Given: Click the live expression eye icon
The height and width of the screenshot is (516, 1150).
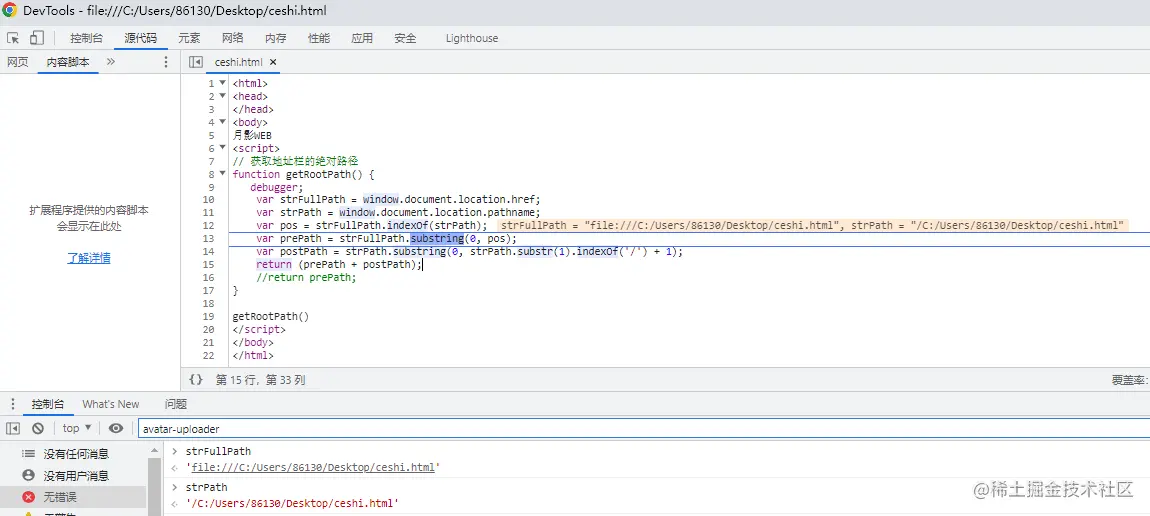Looking at the screenshot, I should pos(116,428).
